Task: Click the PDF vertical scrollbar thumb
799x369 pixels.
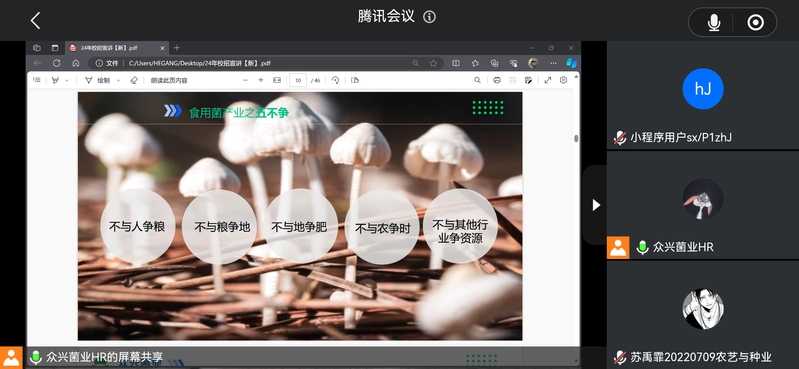Action: (576, 139)
